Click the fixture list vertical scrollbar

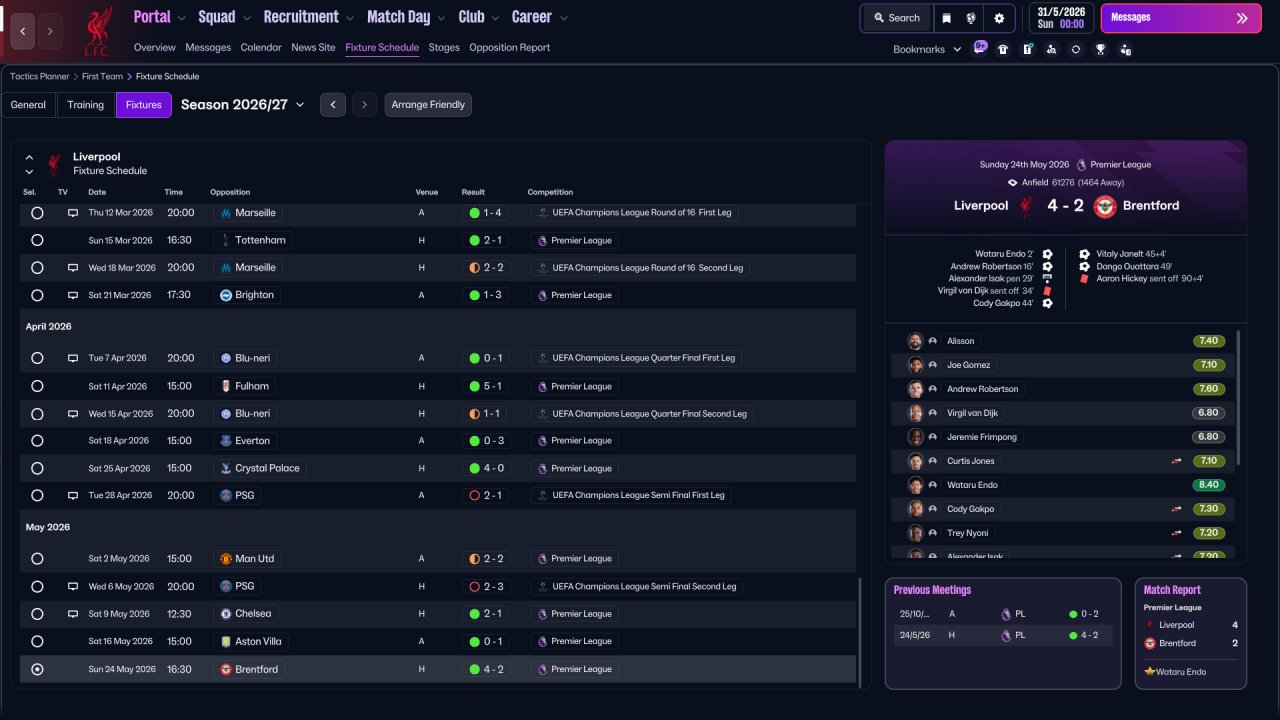[860, 632]
